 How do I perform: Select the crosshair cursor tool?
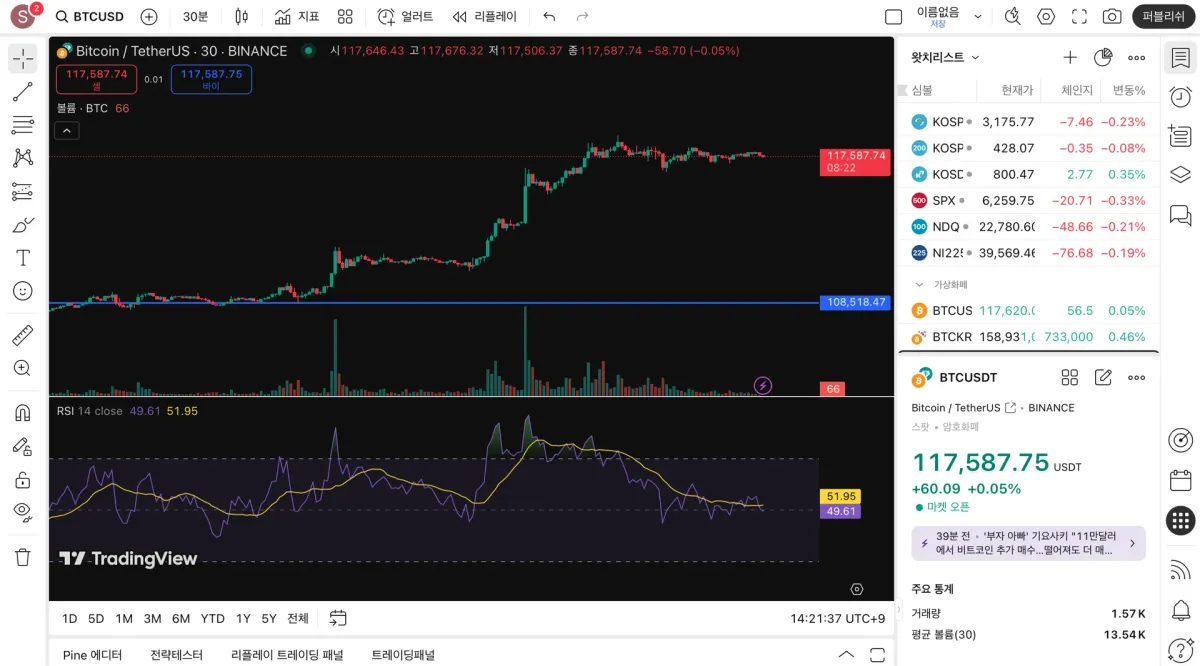(22, 58)
